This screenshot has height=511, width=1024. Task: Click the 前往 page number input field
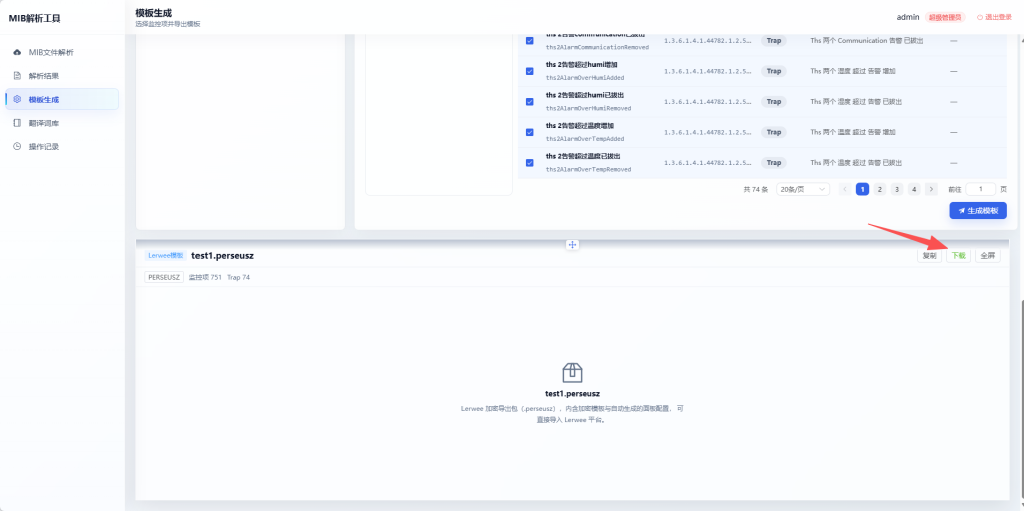[980, 190]
